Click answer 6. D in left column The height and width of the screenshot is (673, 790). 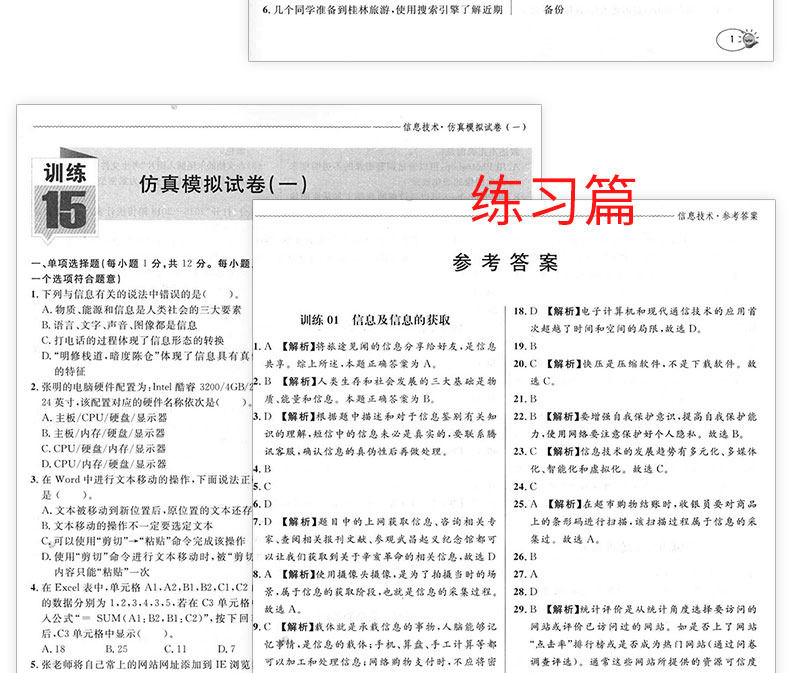coord(262,504)
